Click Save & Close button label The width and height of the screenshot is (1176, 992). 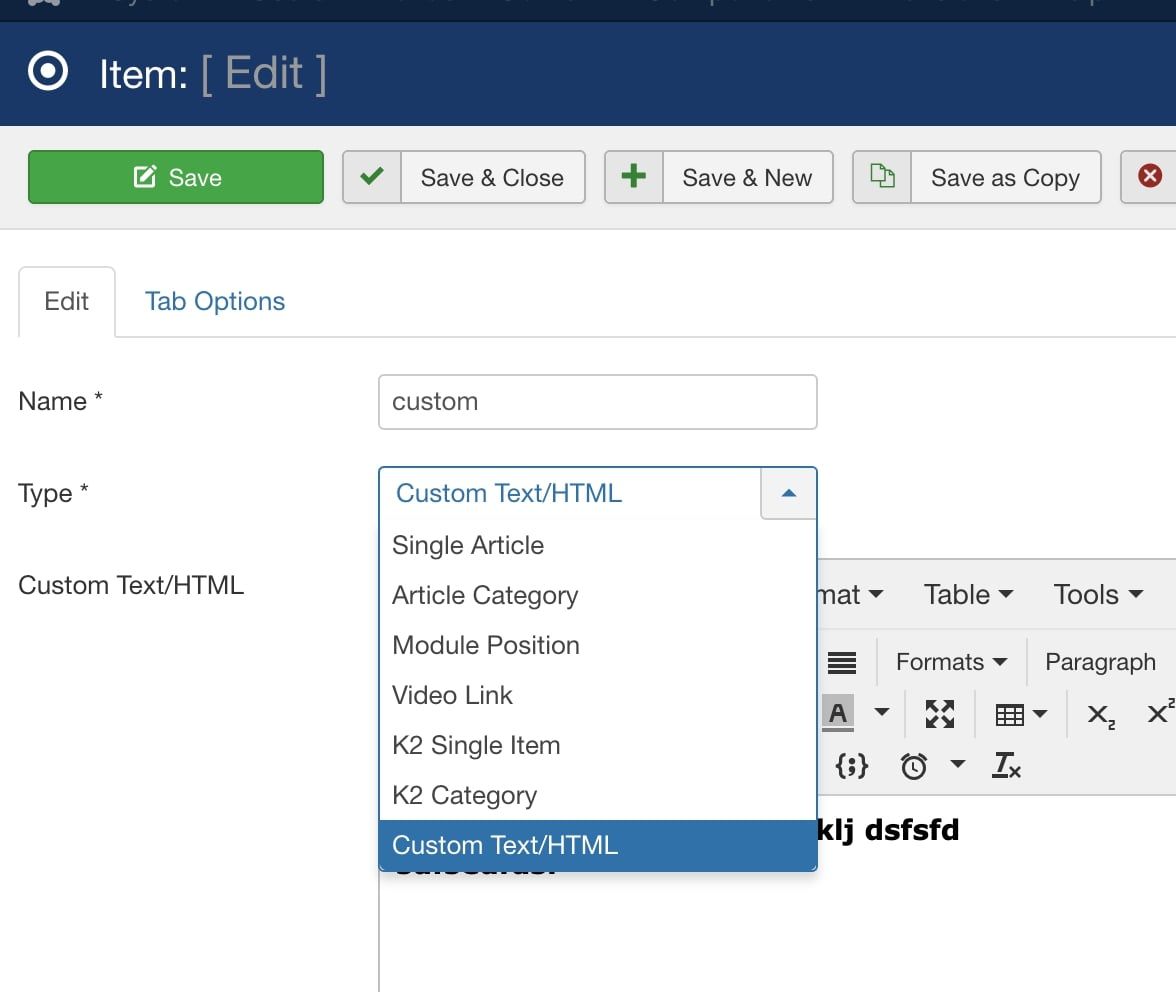click(492, 178)
